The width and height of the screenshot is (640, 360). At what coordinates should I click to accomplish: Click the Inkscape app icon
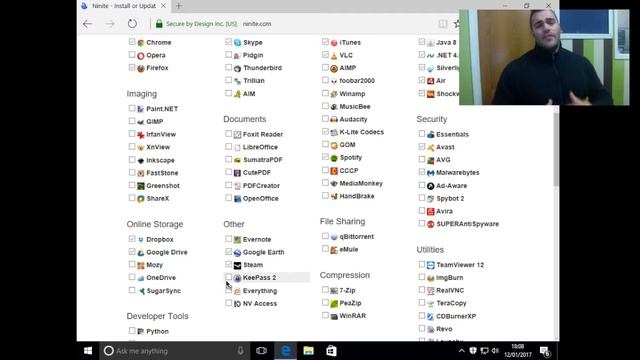tap(141, 160)
